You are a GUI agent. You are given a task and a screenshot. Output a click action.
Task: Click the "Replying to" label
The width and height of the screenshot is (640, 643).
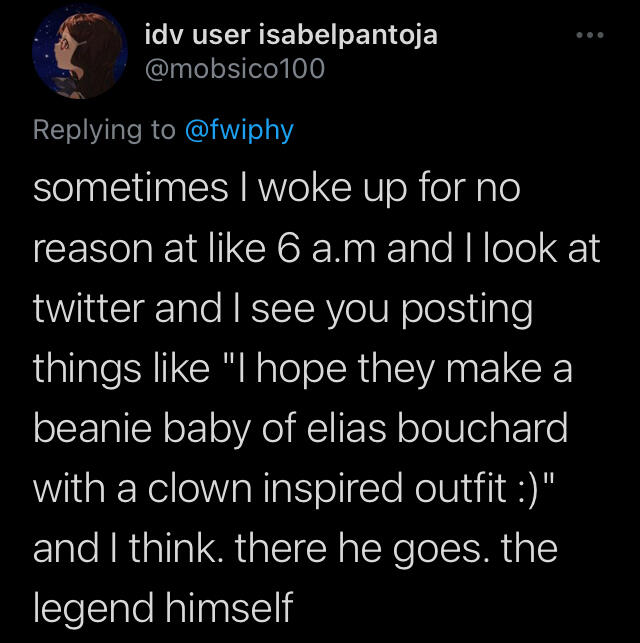[x=105, y=131]
